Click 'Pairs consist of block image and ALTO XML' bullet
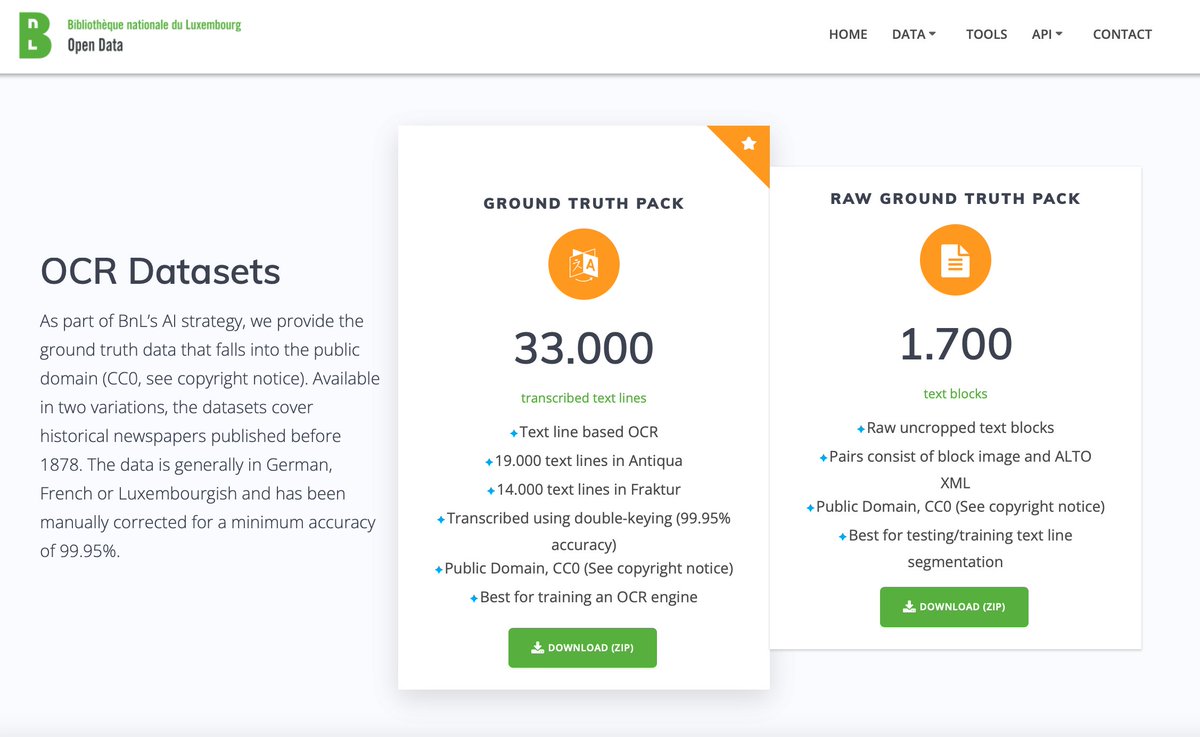Viewport: 1200px width, 737px height. (x=955, y=469)
